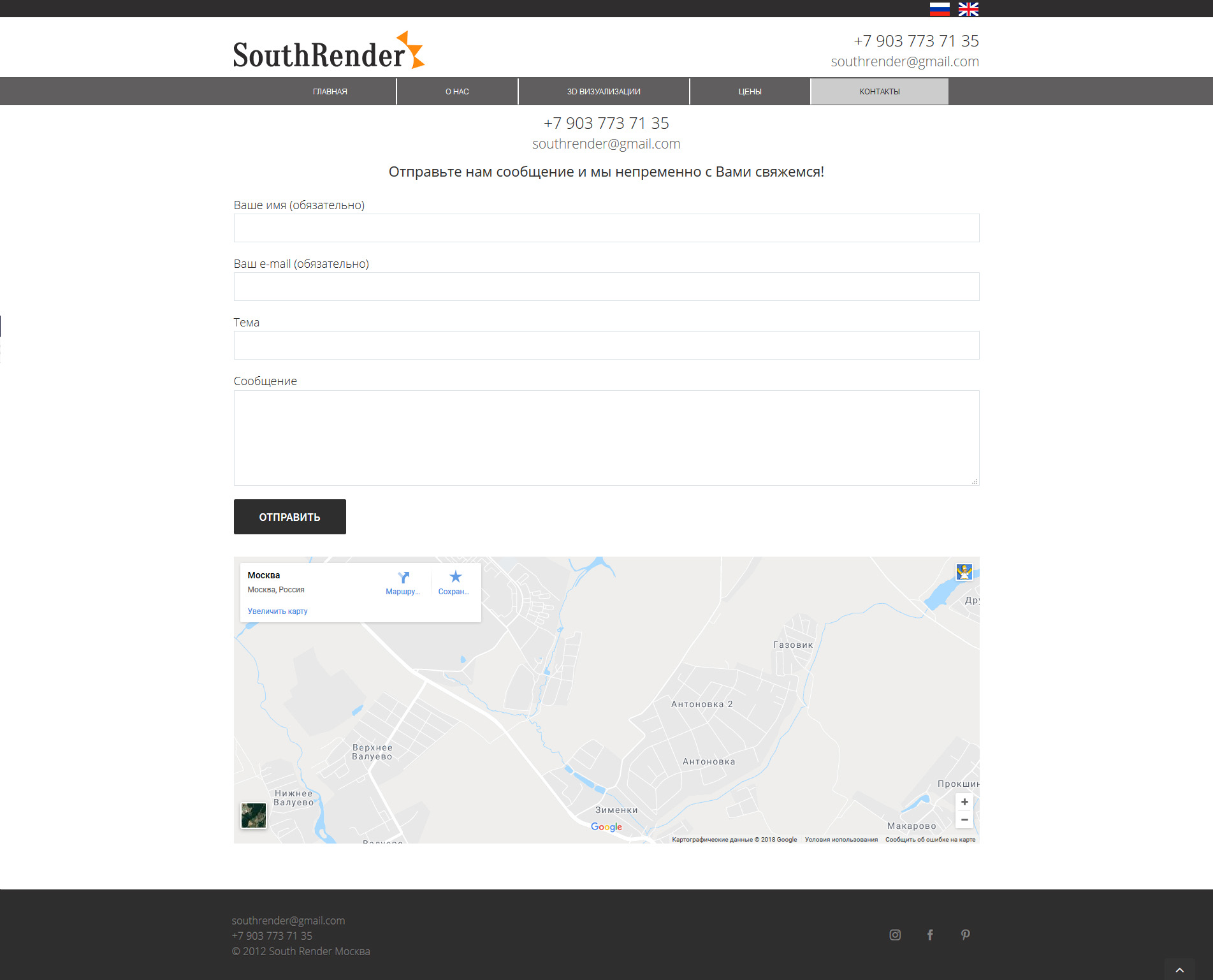Switch site language to English flag
The image size is (1213, 980).
click(968, 9)
